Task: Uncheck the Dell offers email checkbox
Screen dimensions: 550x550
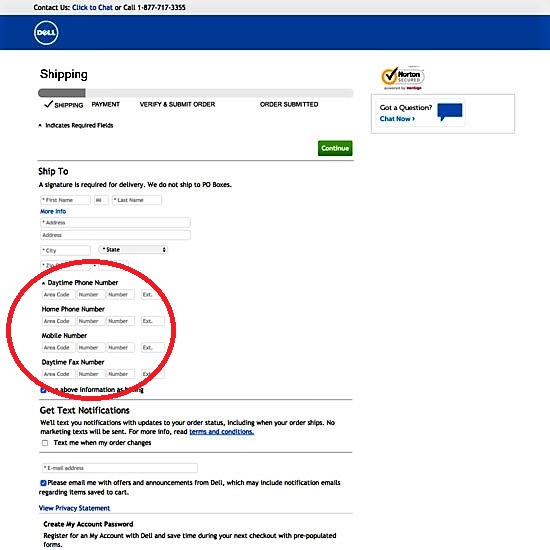Action: click(x=43, y=483)
